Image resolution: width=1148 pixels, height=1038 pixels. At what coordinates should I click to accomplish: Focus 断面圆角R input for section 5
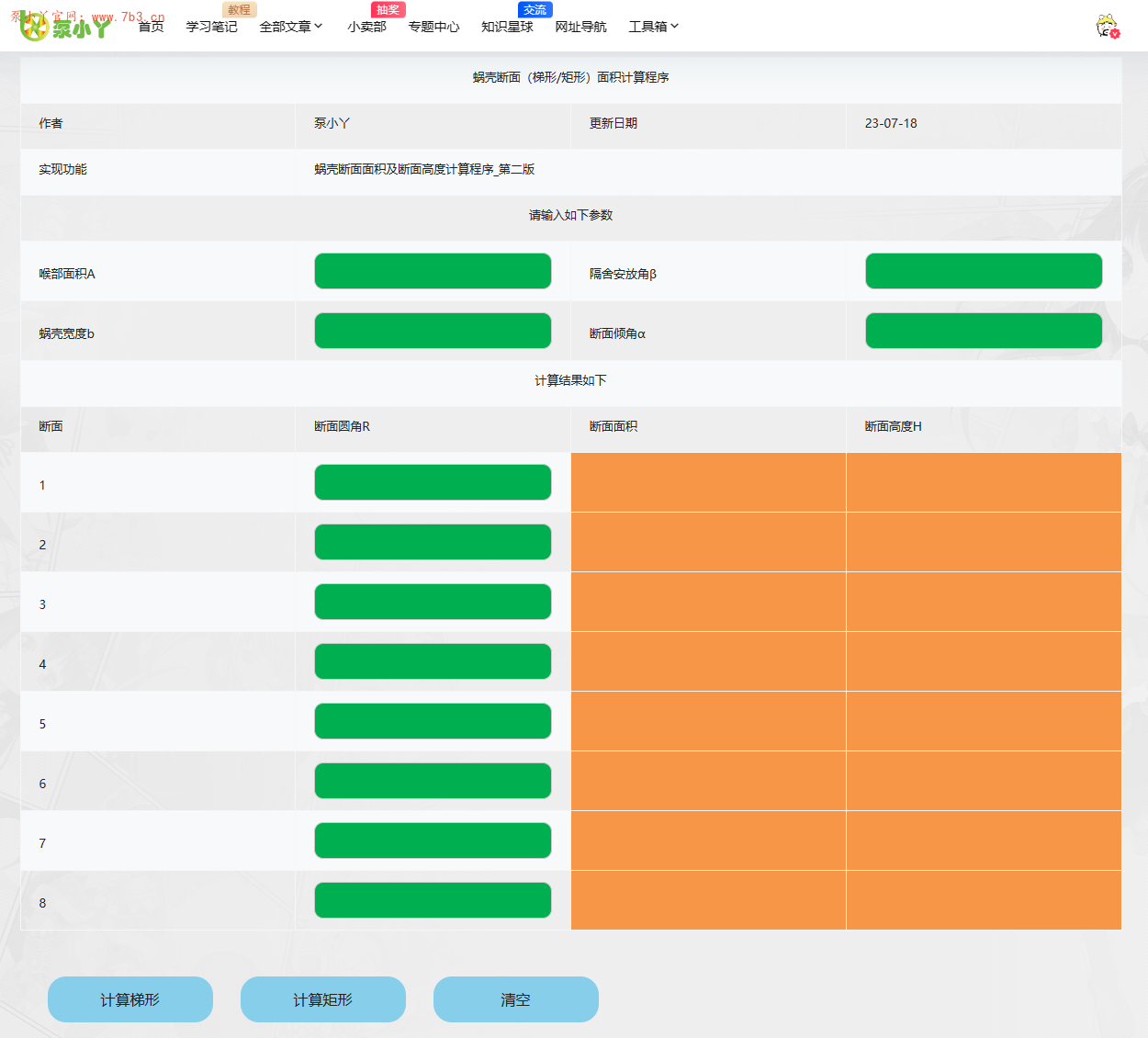tap(433, 721)
